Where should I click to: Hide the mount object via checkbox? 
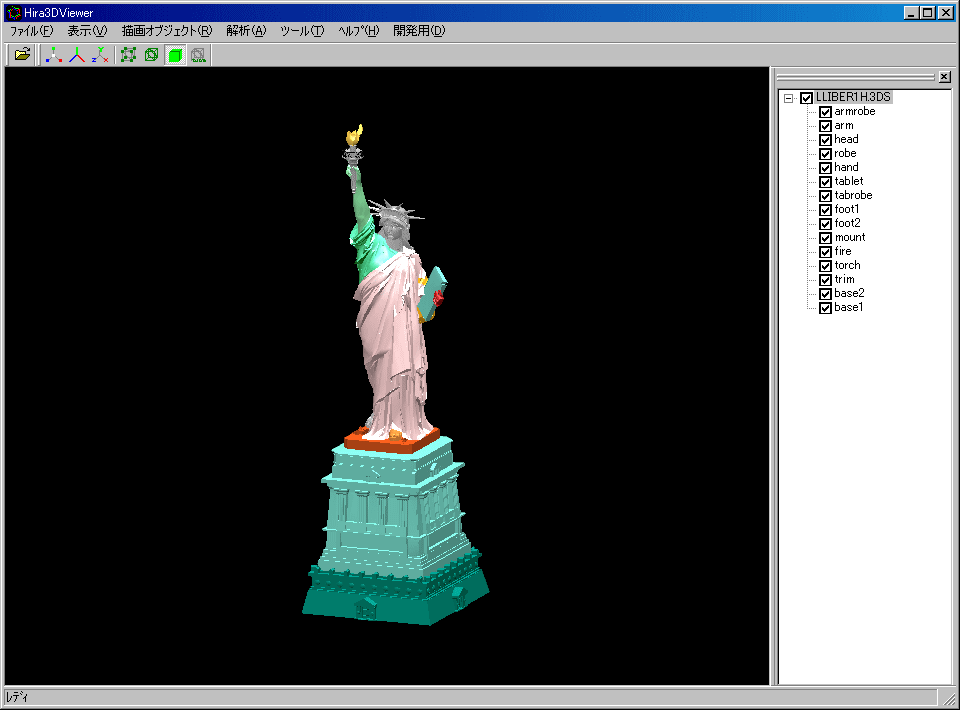coord(825,238)
